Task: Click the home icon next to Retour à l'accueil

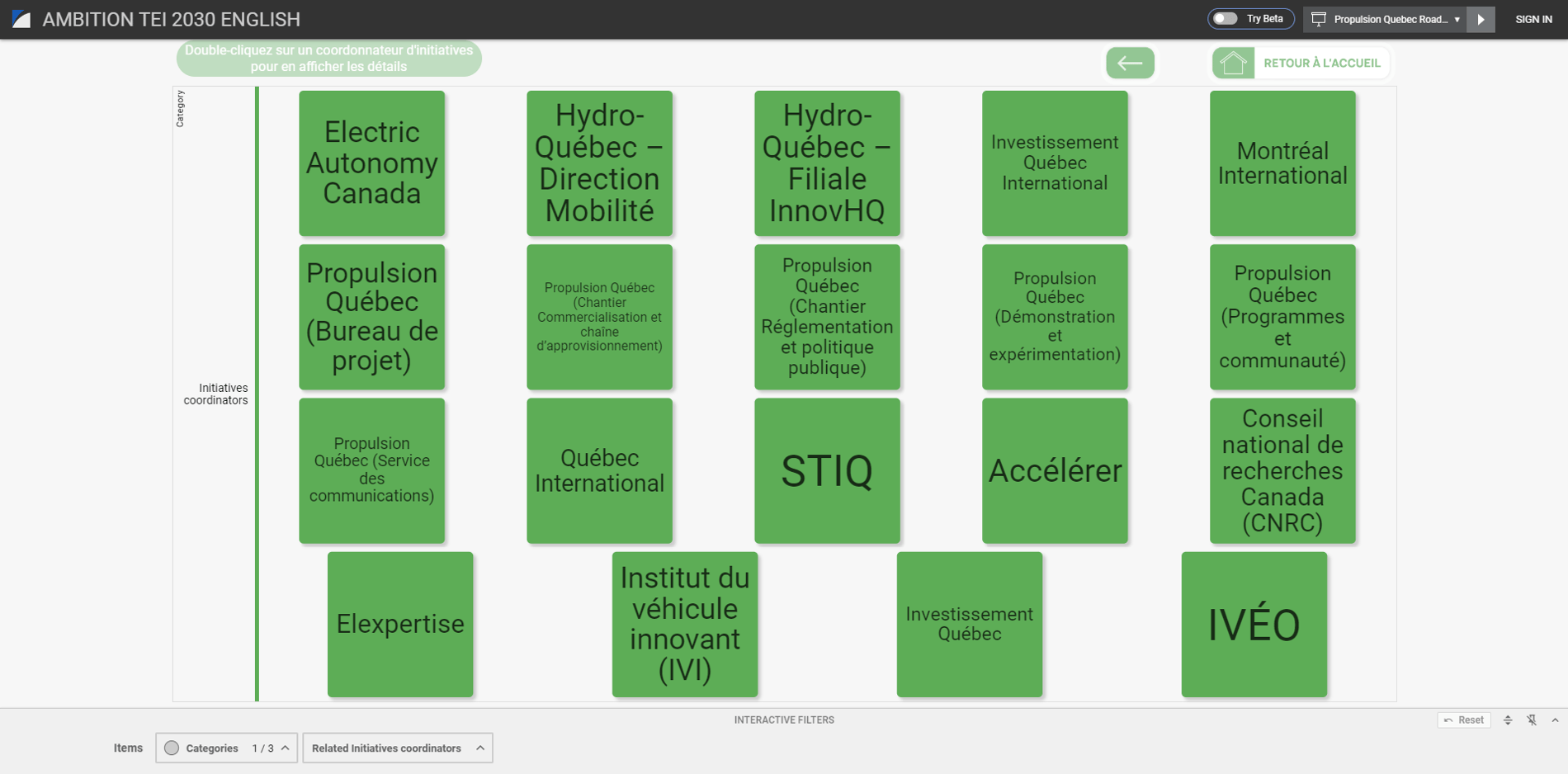Action: (1234, 62)
